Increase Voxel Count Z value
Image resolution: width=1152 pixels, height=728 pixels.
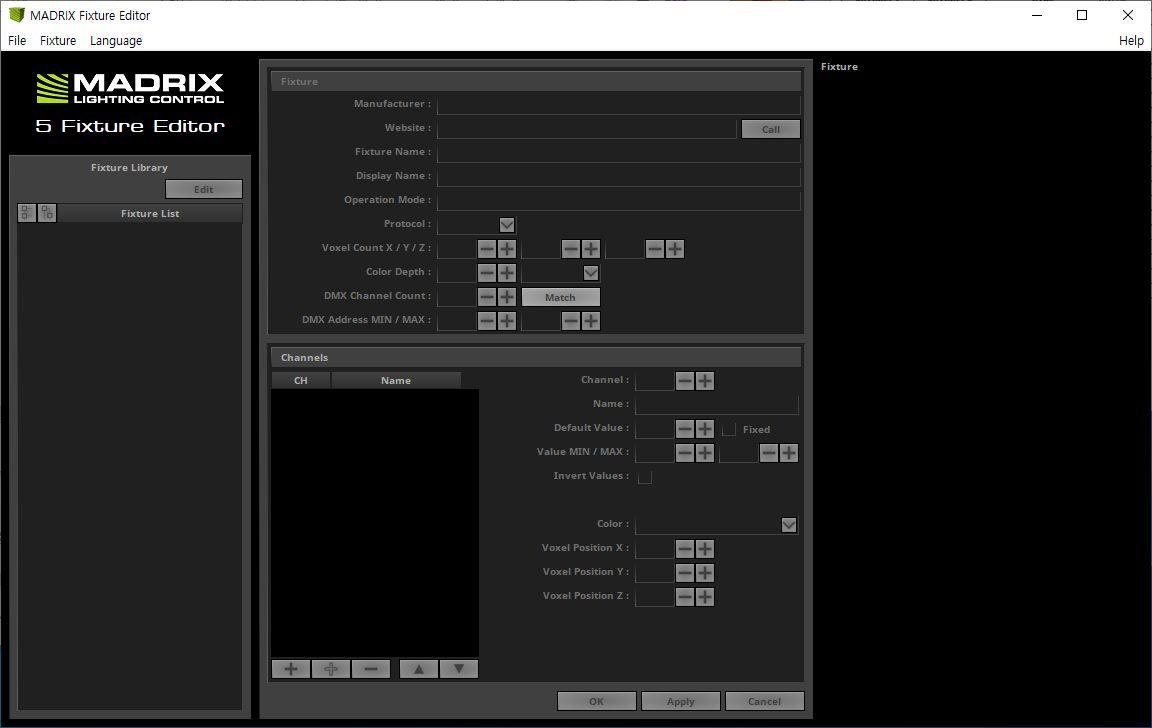[674, 249]
